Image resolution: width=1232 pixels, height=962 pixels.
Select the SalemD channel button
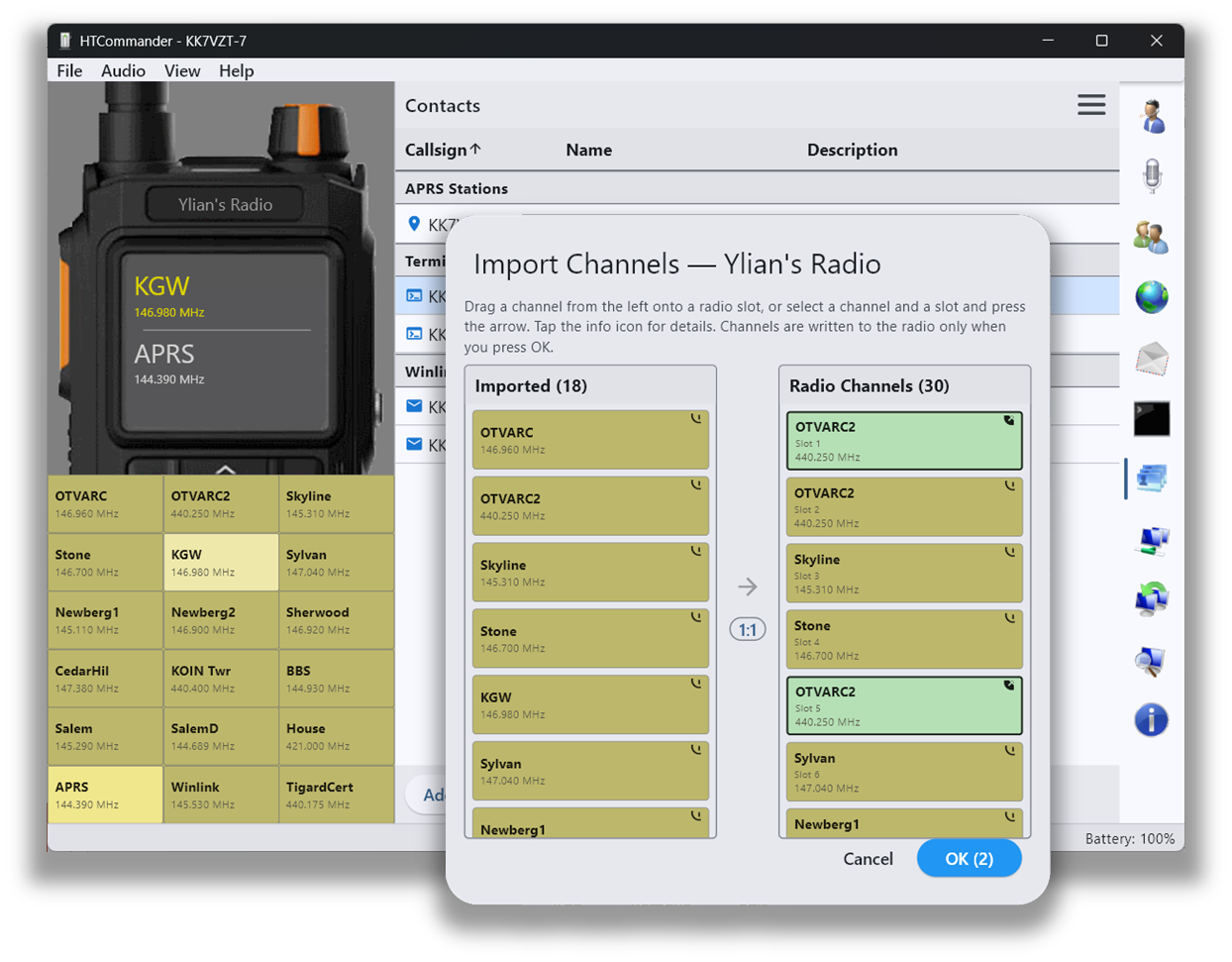(221, 736)
